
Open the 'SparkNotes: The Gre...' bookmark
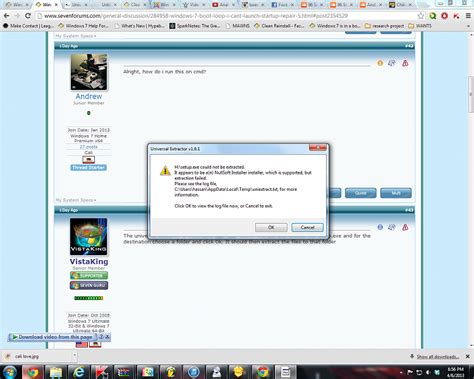194,26
